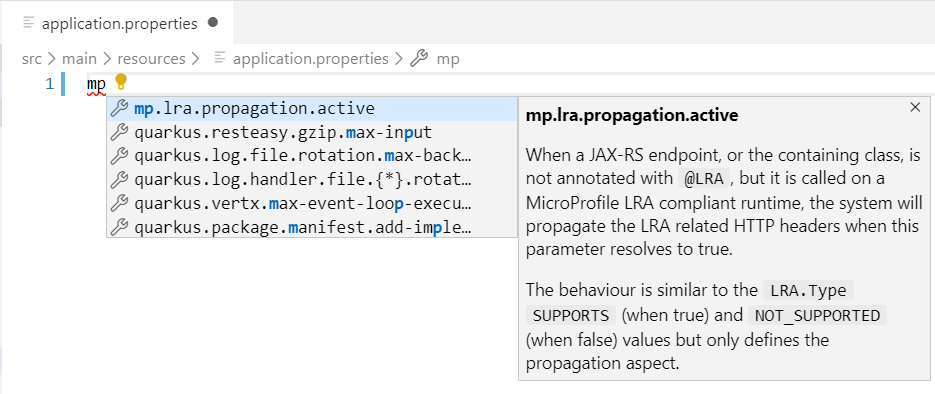Select quarkus.resteasy.gzip.max-input suggestion
This screenshot has width=935, height=394.
coord(312,132)
